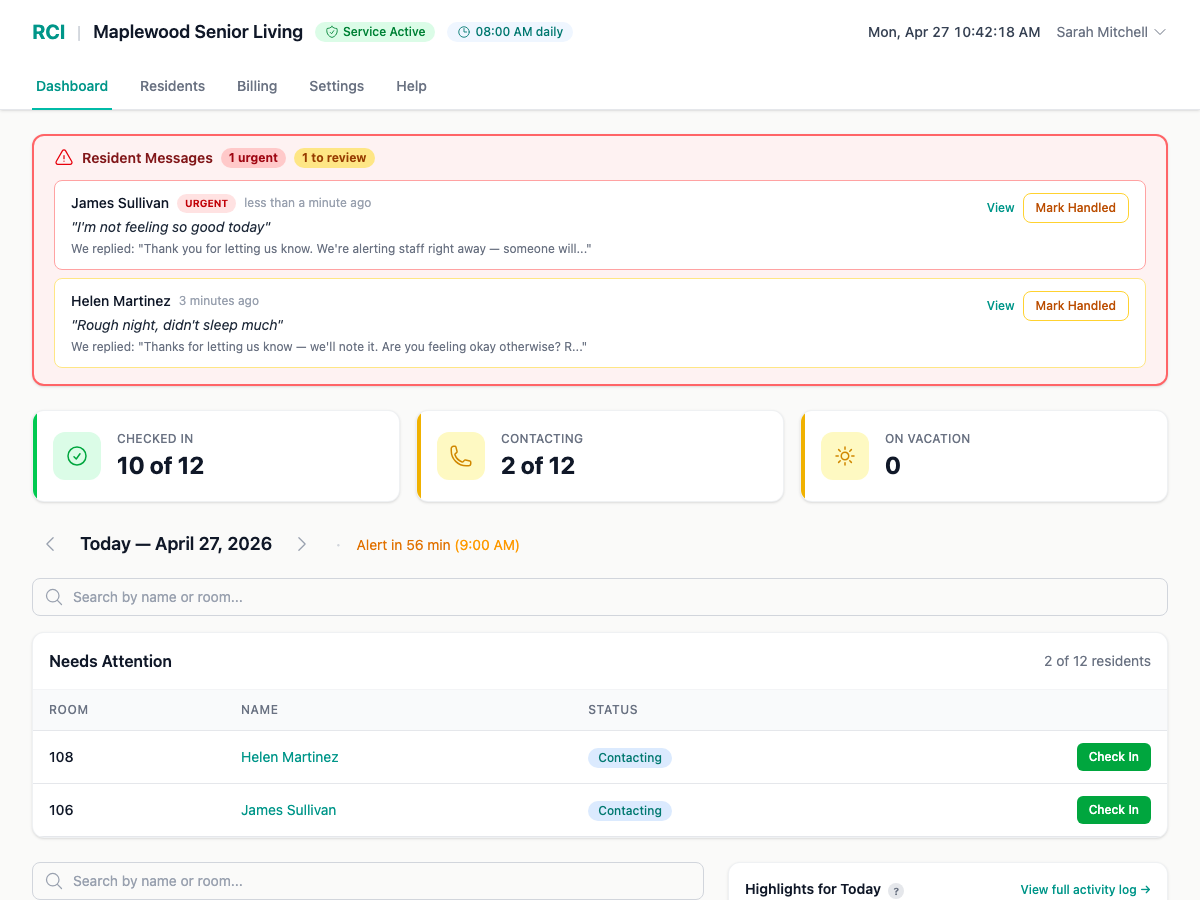Click the 10 of 12 checked in count
The image size is (1200, 900).
[x=160, y=466]
